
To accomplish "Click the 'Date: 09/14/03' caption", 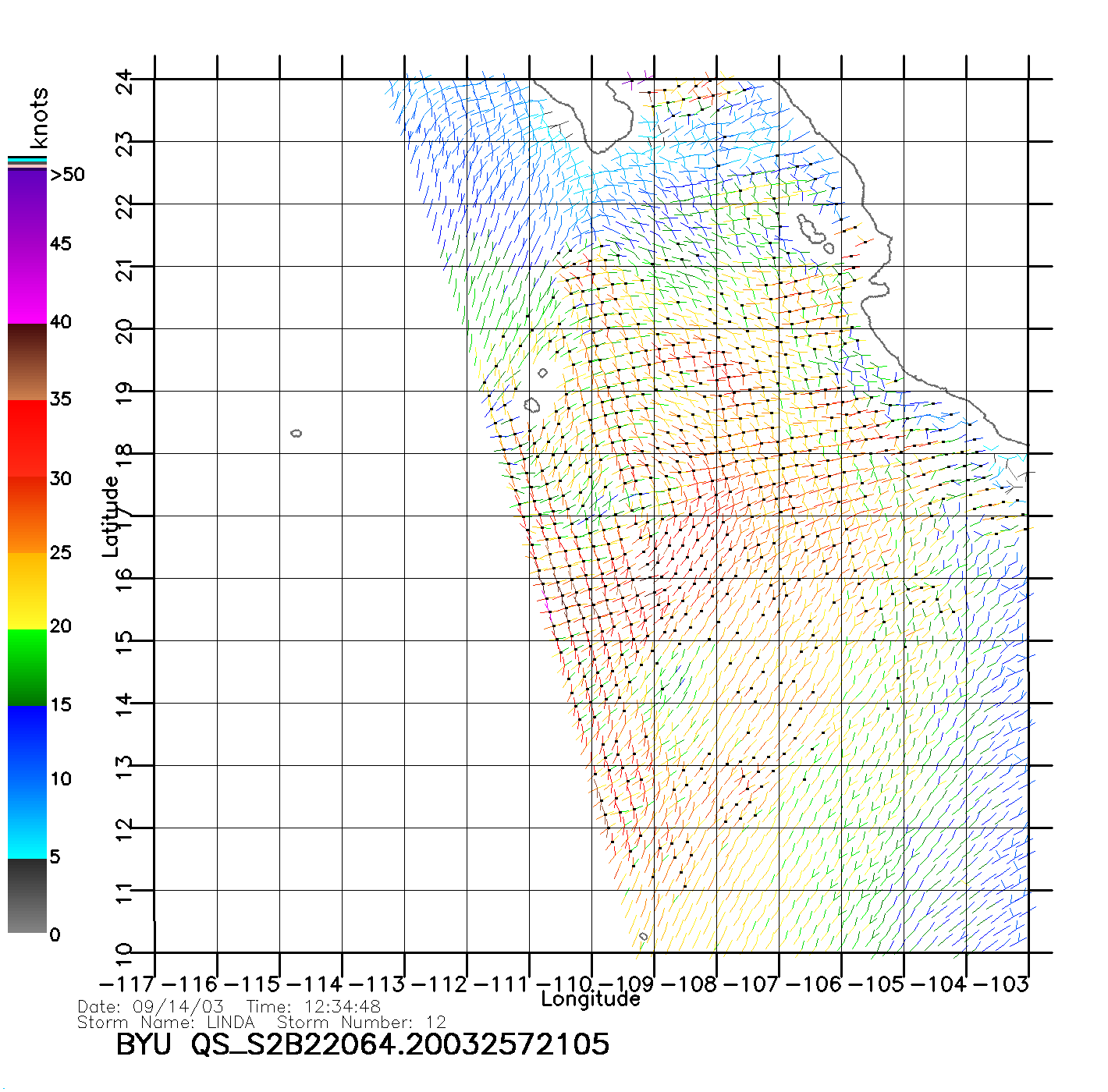I will [151, 1006].
